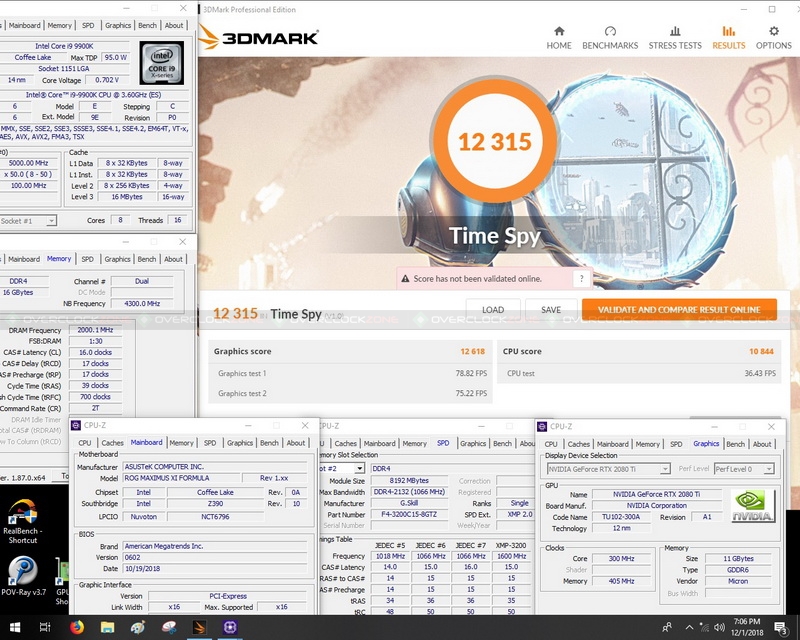
Task: Open the Benchmarks section in 3DMark
Action: pyautogui.click(x=610, y=38)
